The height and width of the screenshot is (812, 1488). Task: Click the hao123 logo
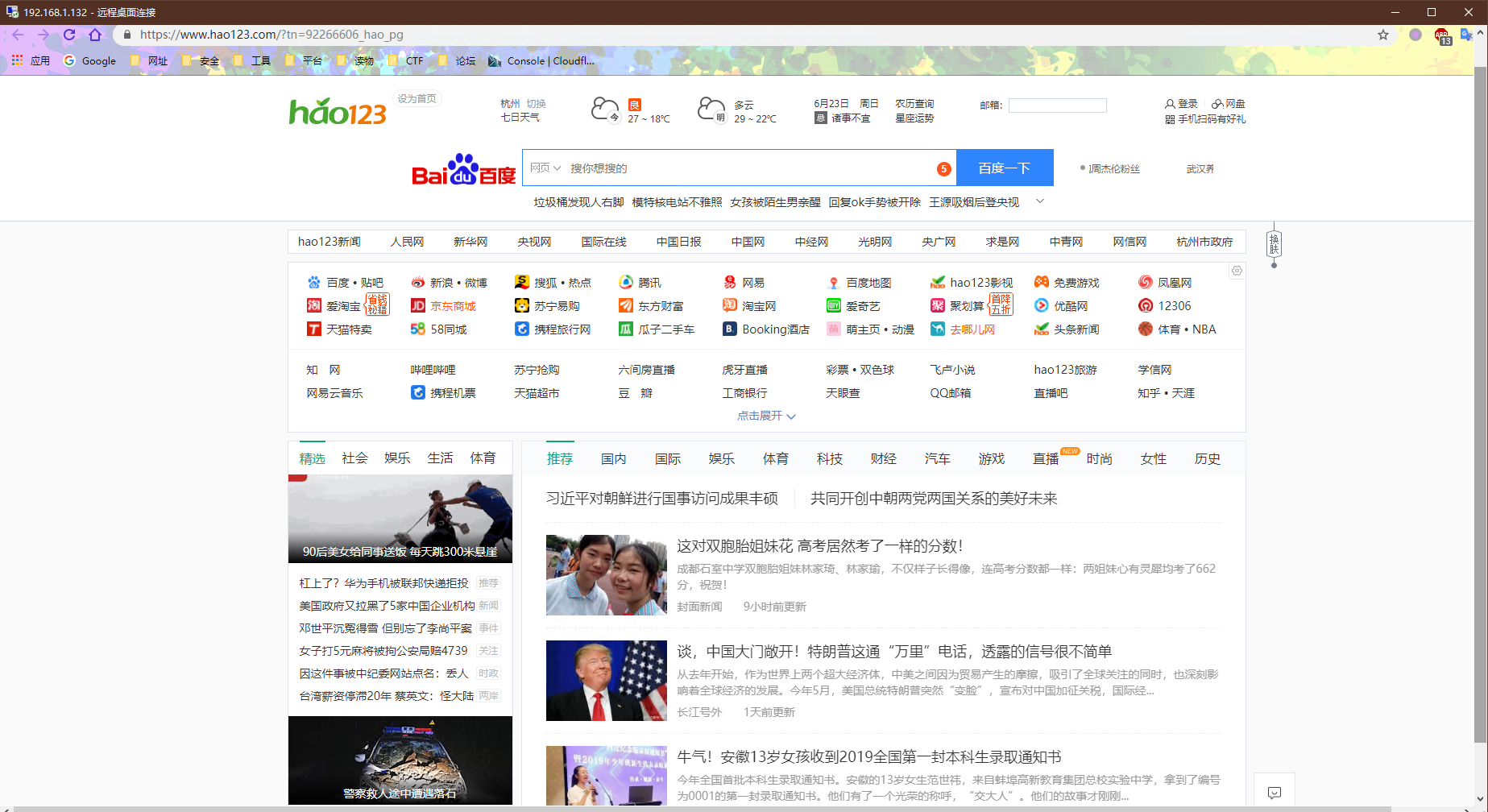point(338,111)
